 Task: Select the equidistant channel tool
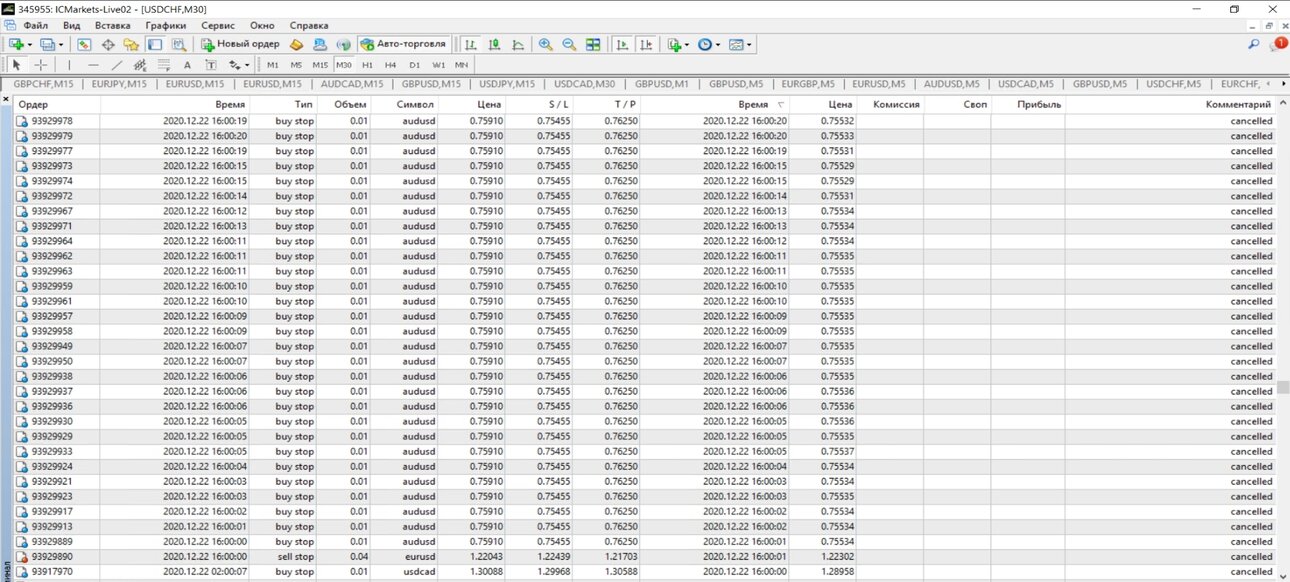point(140,65)
